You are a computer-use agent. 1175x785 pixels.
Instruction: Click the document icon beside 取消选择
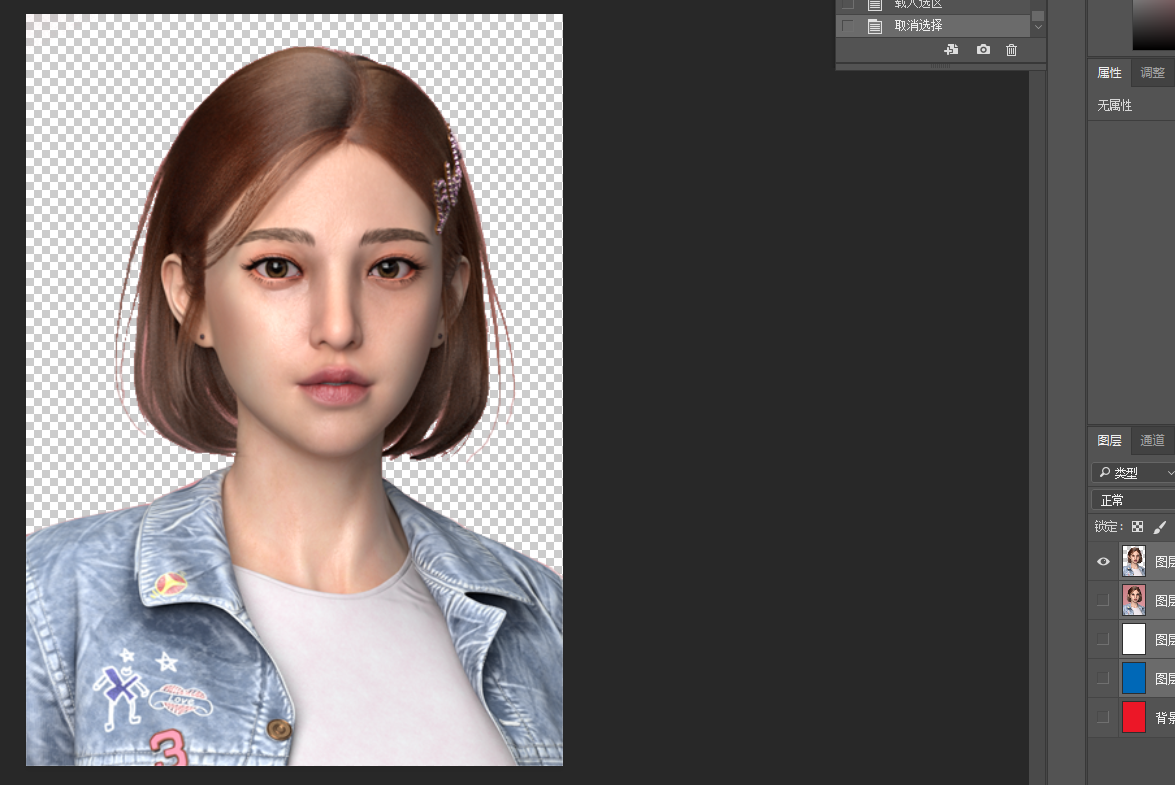pos(875,26)
